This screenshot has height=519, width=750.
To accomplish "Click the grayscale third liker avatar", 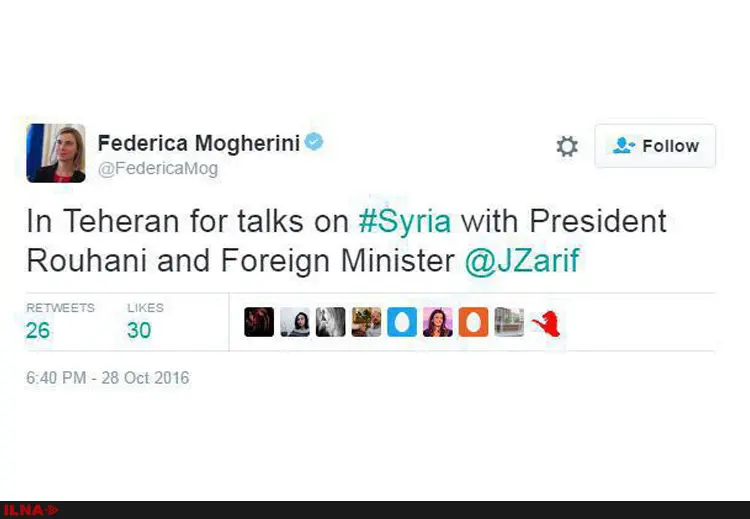I will [x=331, y=322].
